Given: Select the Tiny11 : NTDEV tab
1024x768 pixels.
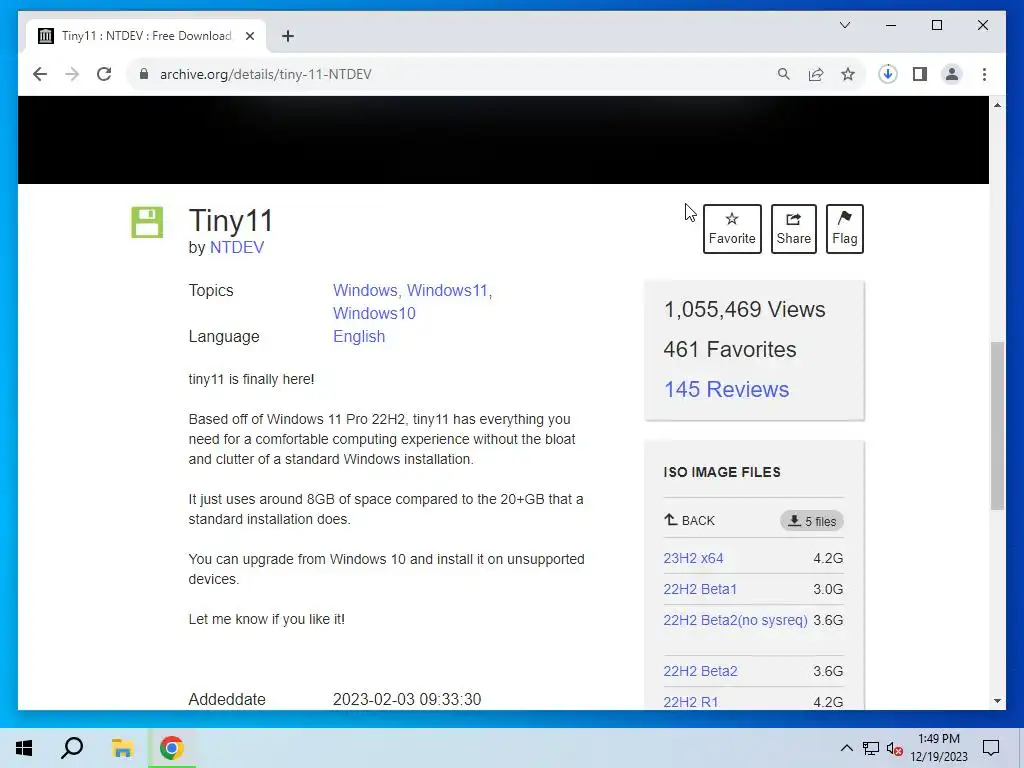Looking at the screenshot, I should 146,36.
